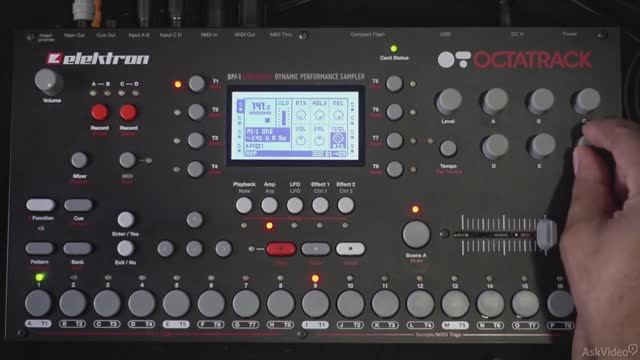
Task: Tap trig key 11
Action: pyautogui.click(x=385, y=304)
